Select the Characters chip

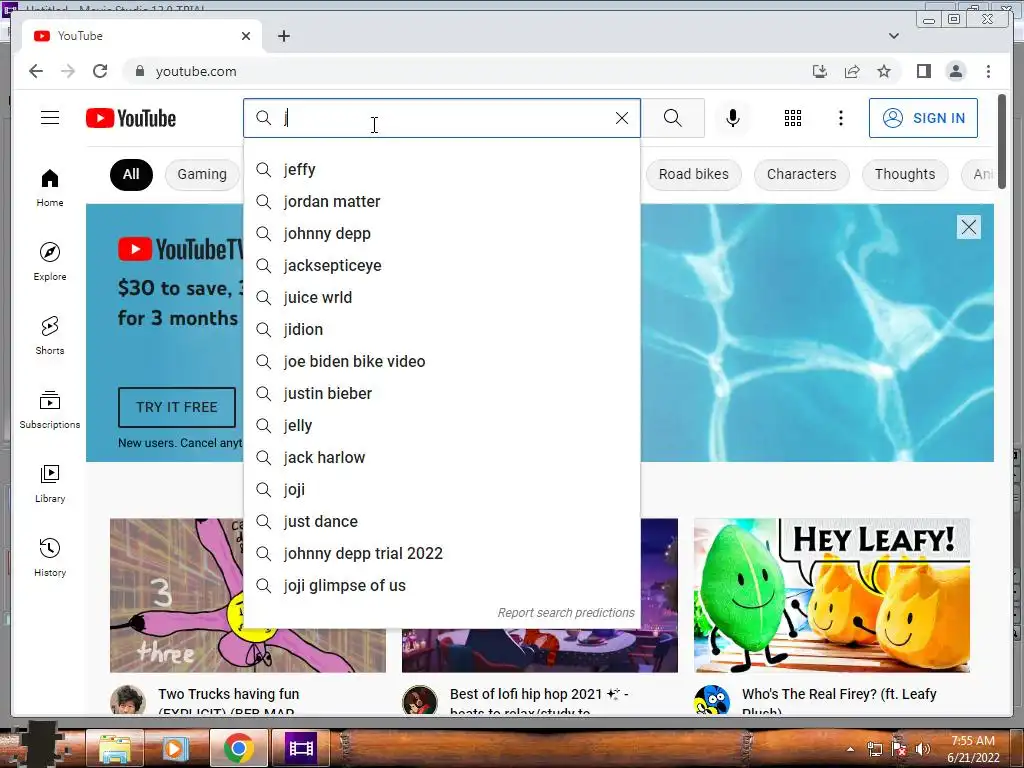point(801,174)
